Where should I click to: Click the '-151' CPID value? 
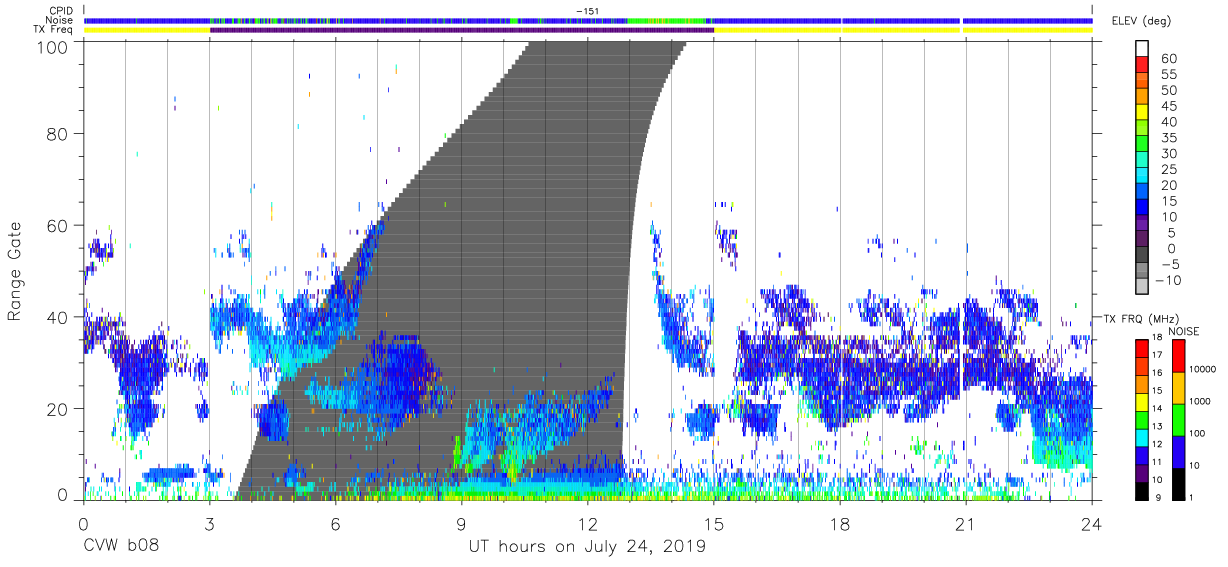pyautogui.click(x=587, y=11)
